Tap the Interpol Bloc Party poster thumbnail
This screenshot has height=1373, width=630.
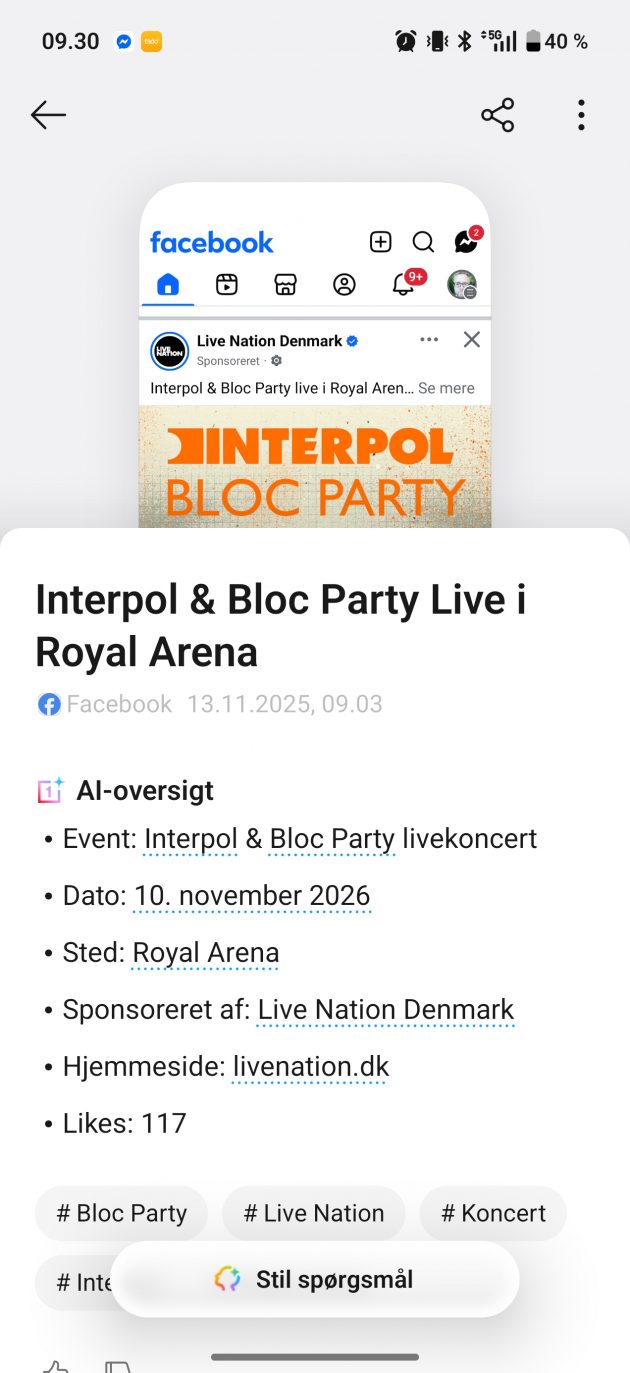click(x=315, y=465)
